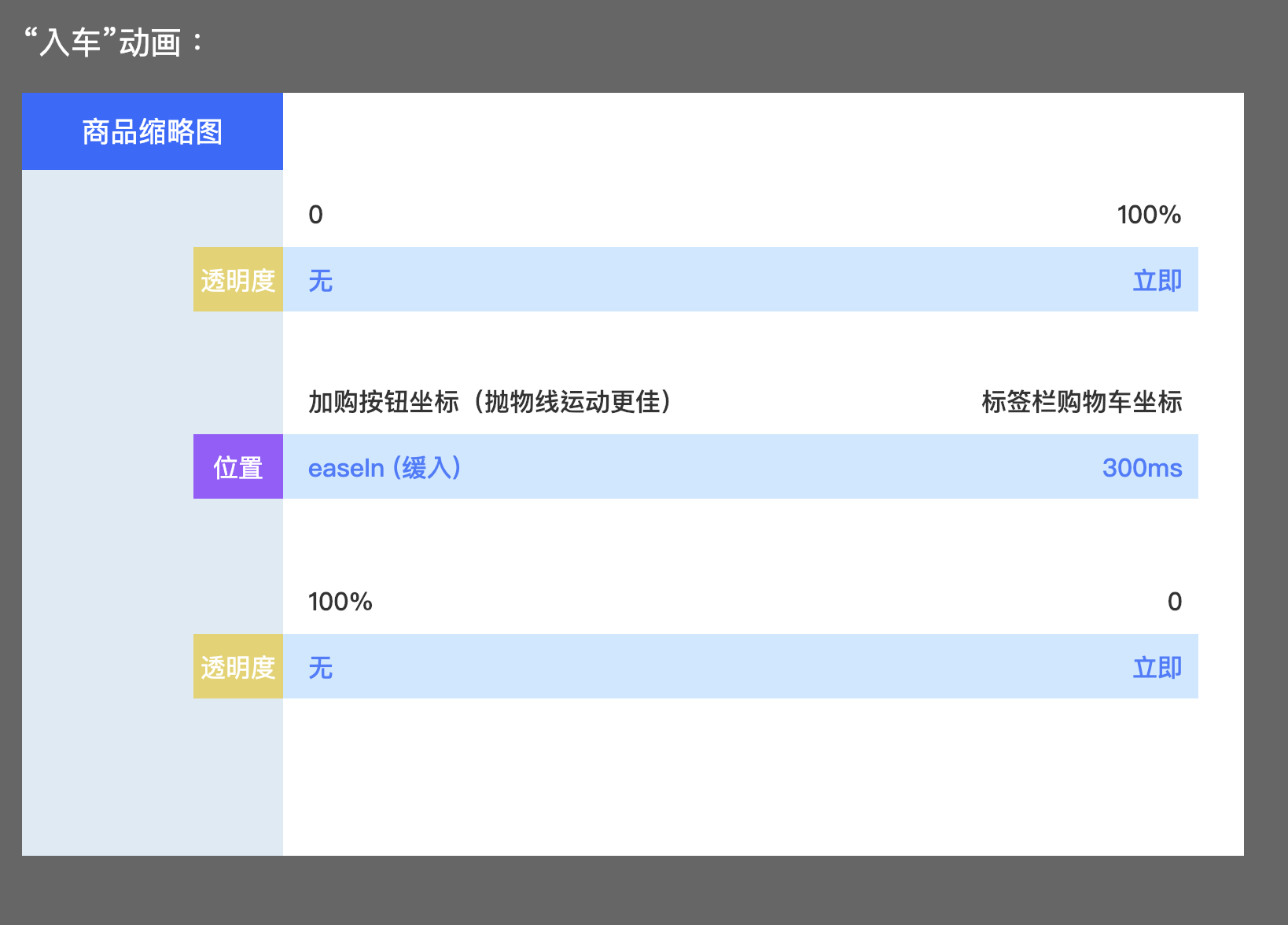Click 立即 in the fade-in opacity bar
The image size is (1288, 925).
[x=1157, y=281]
